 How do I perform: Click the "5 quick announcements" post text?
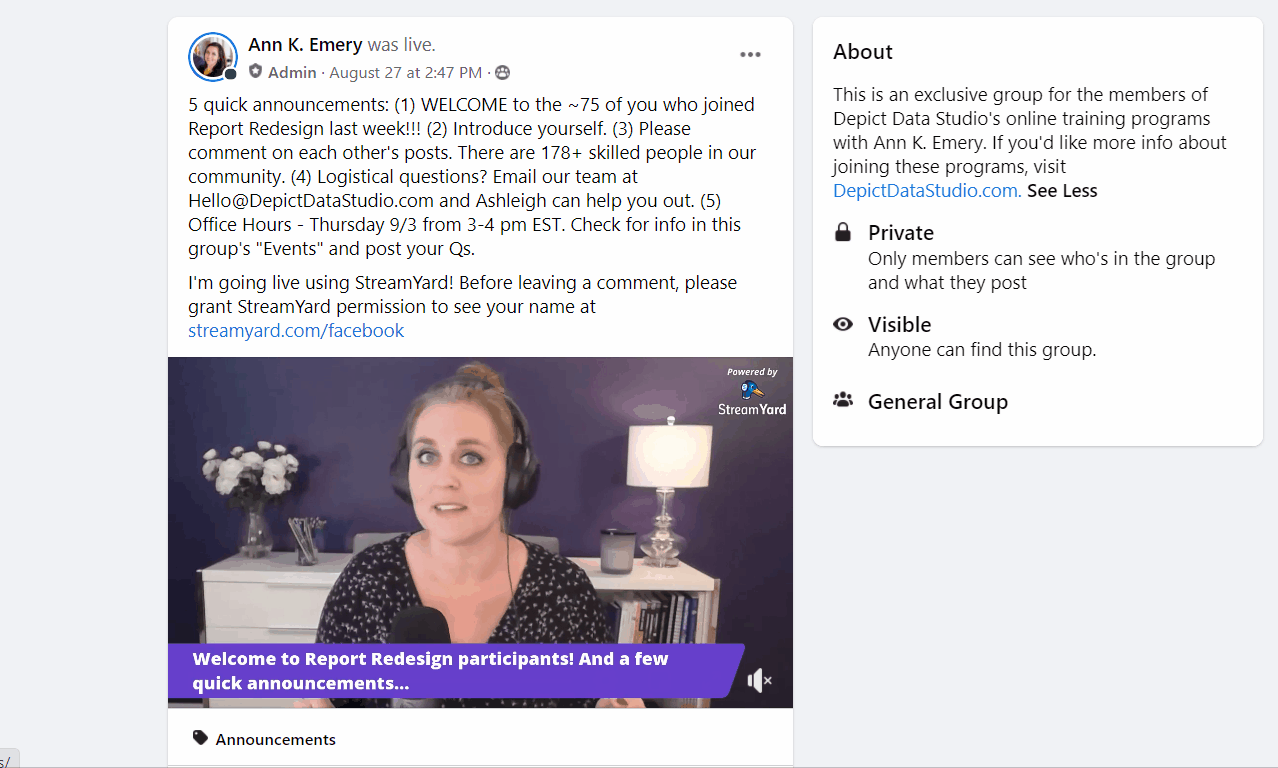tap(472, 176)
